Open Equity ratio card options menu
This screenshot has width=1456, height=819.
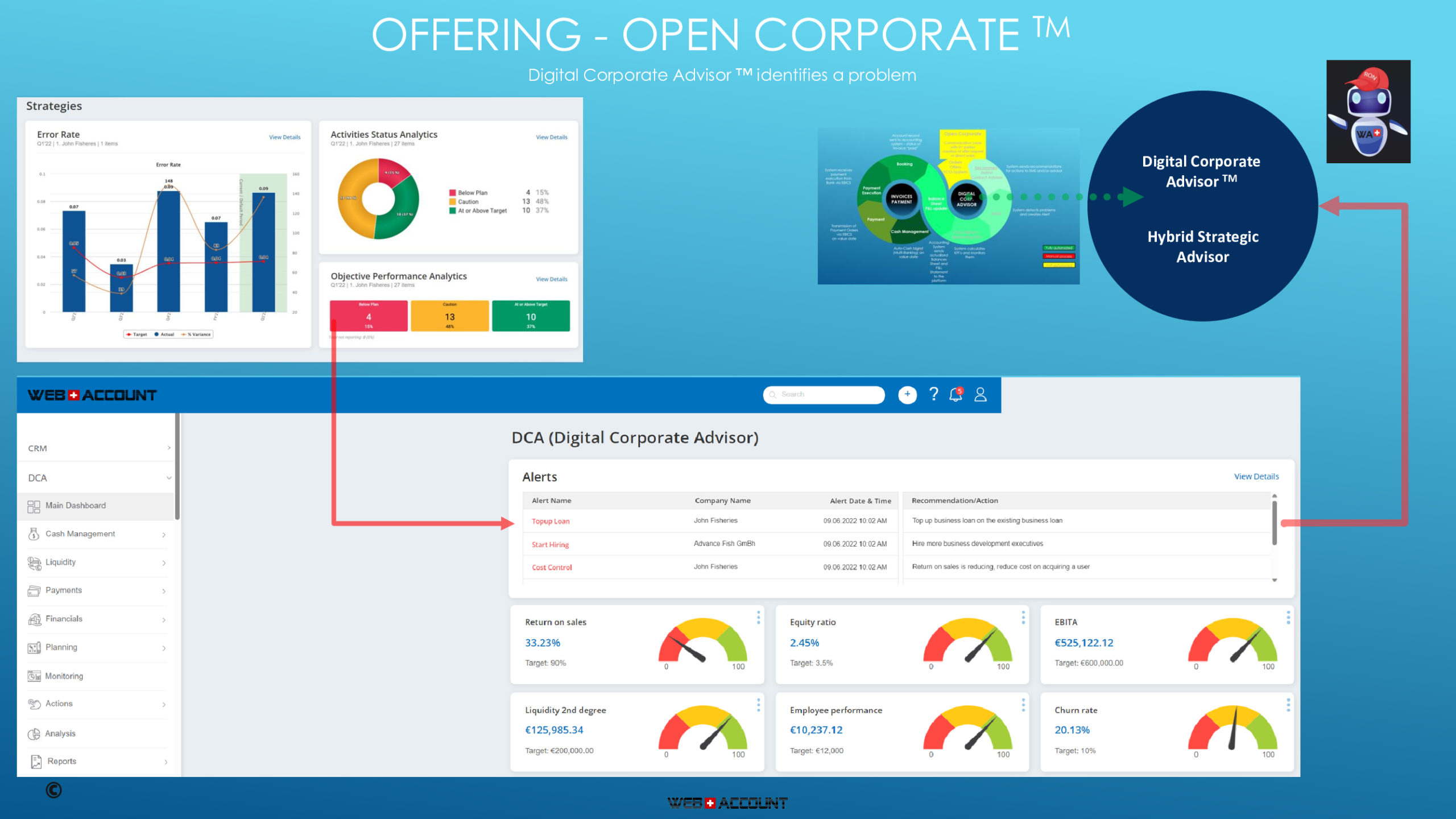click(x=1023, y=618)
